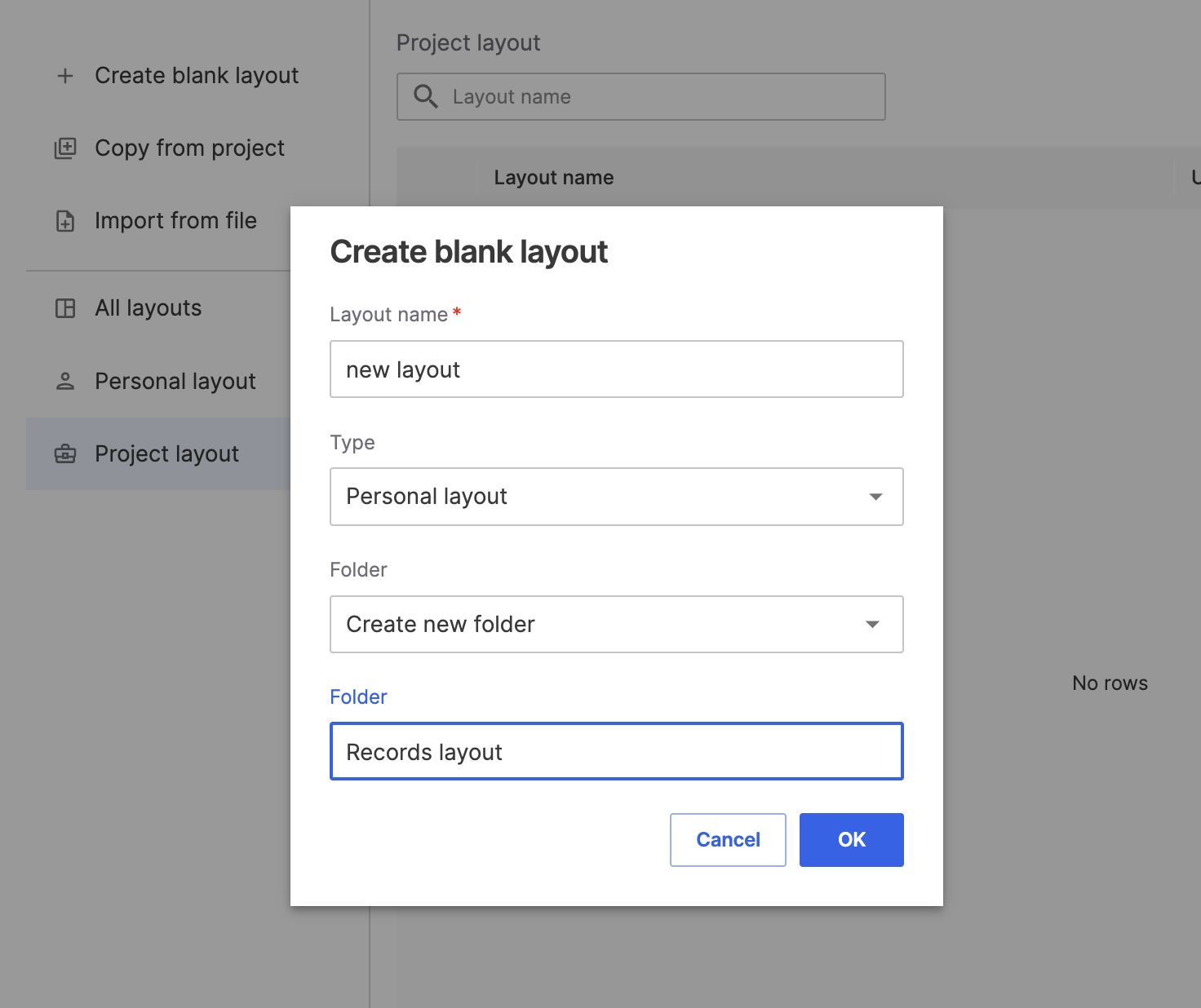The height and width of the screenshot is (1008, 1201).
Task: Choose Copy from project menu item
Action: point(189,148)
